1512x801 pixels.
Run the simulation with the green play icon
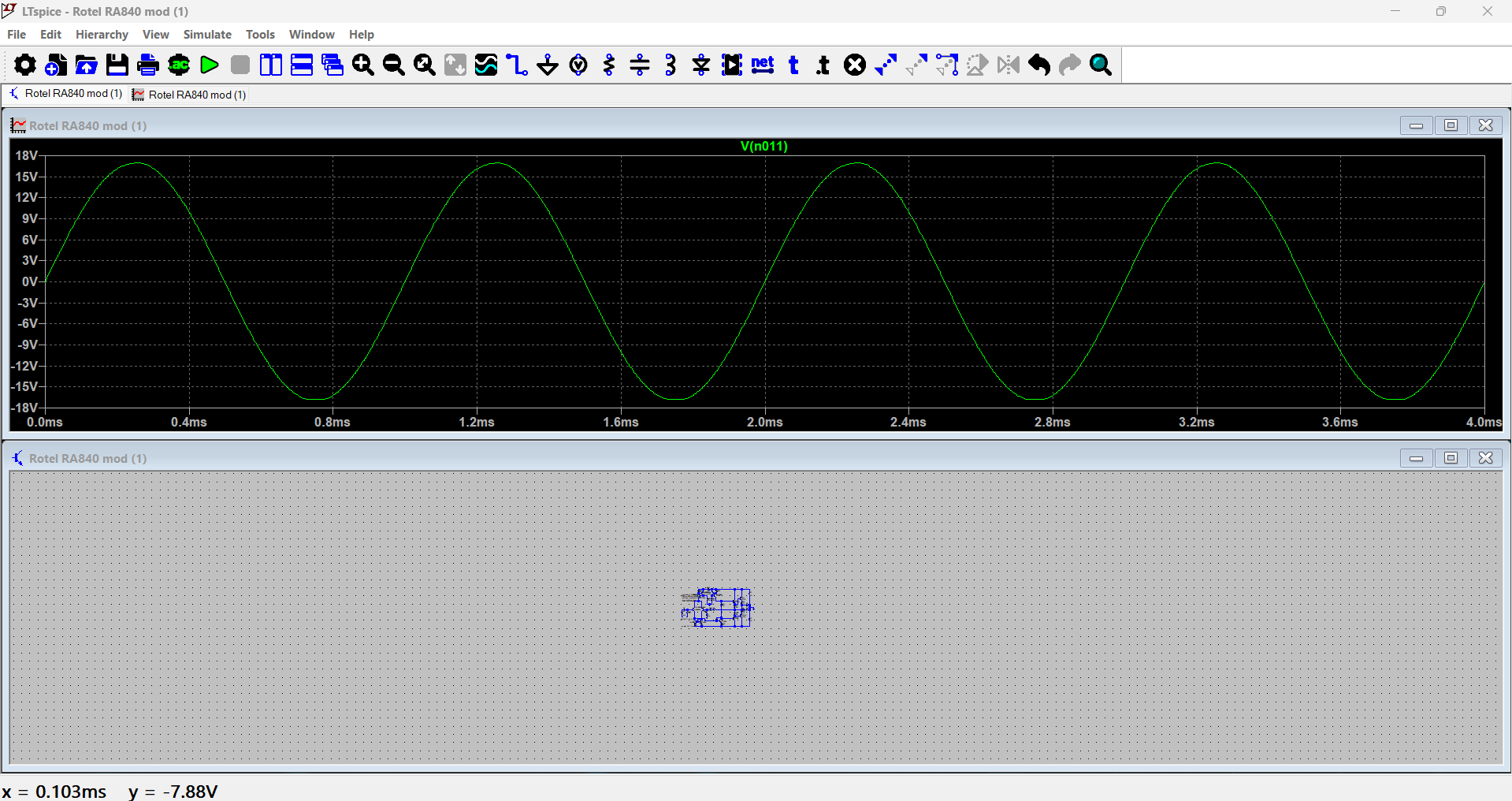point(210,65)
